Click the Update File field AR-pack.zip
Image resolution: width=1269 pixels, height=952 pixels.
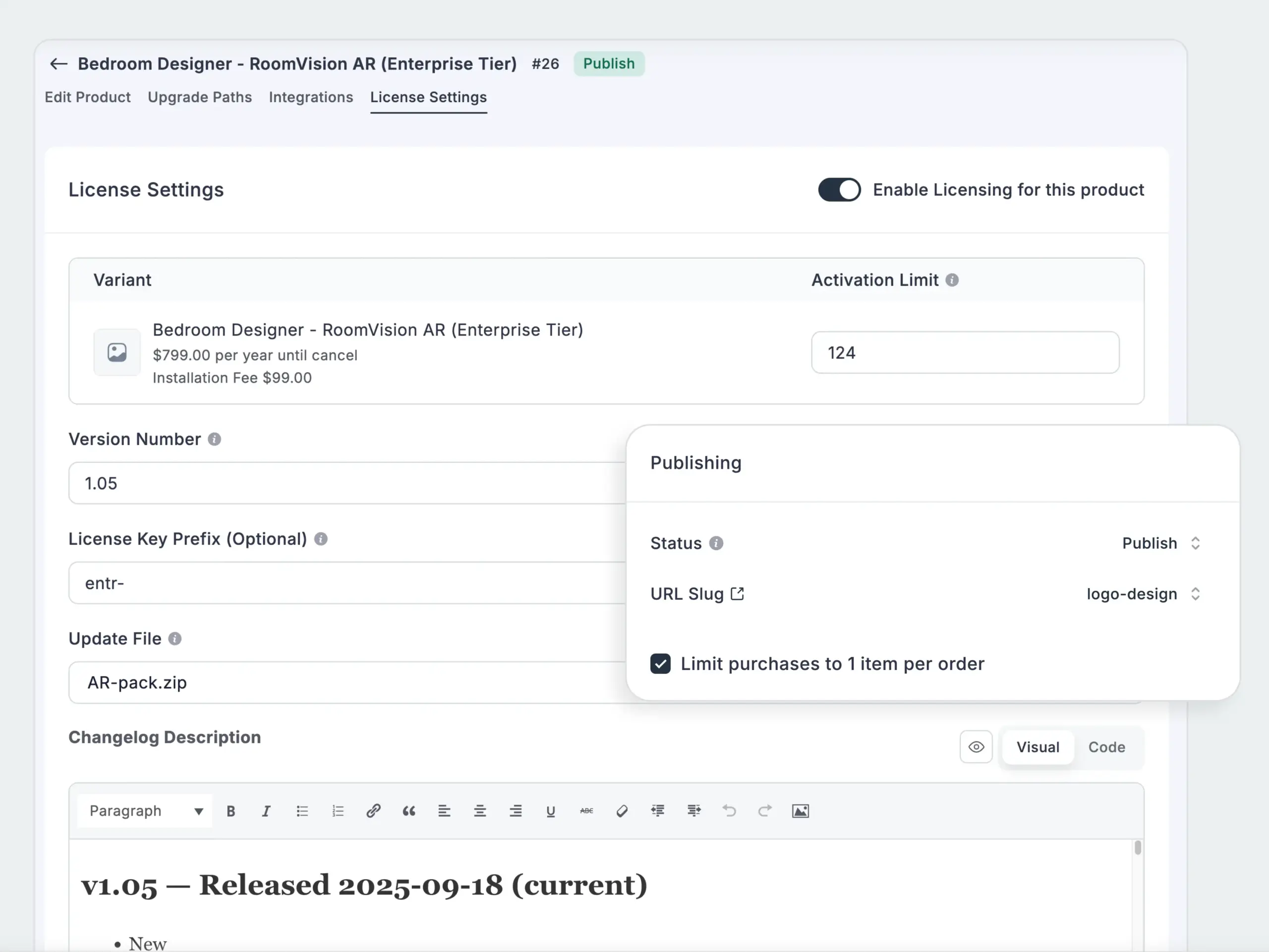coord(347,682)
